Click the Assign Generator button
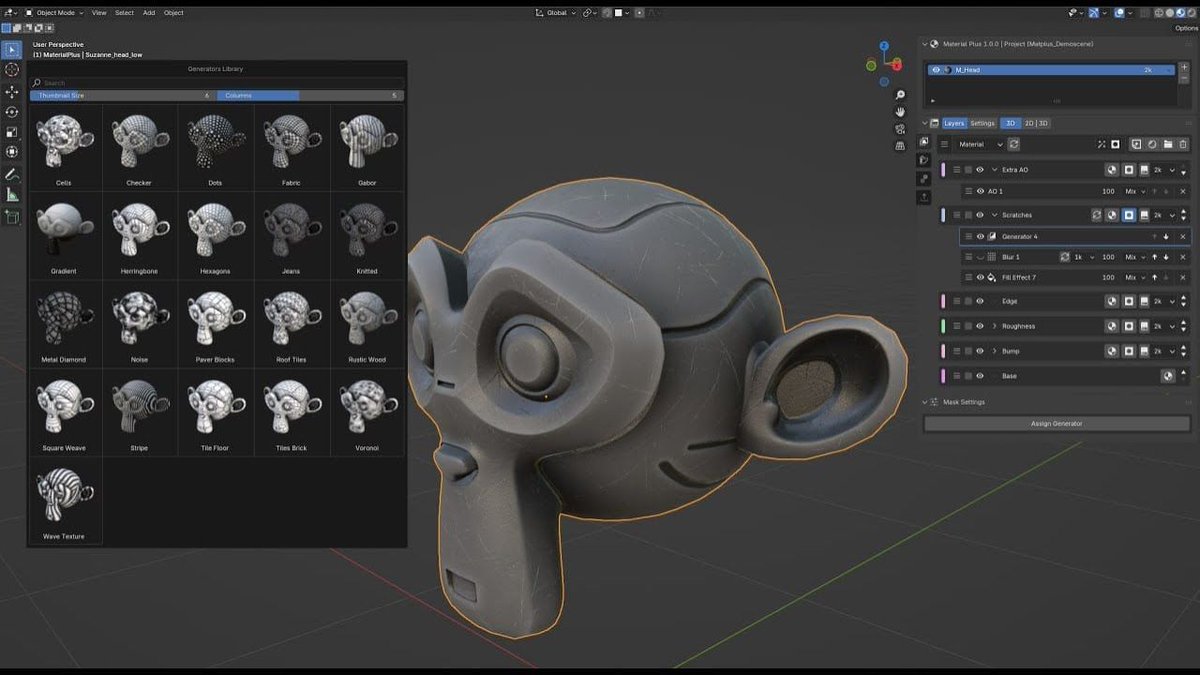1200x675 pixels. tap(1056, 424)
